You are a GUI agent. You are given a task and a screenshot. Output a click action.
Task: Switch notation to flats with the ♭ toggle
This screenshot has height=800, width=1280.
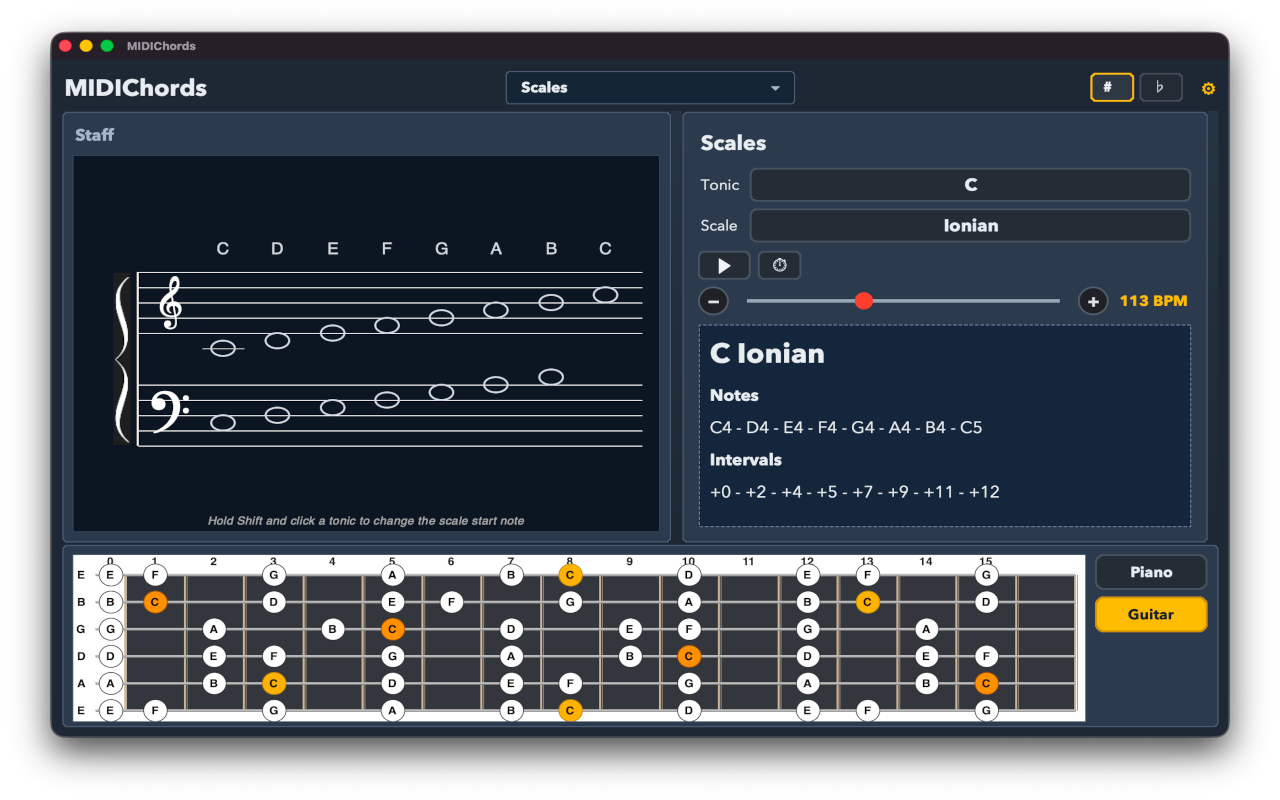pyautogui.click(x=1160, y=87)
